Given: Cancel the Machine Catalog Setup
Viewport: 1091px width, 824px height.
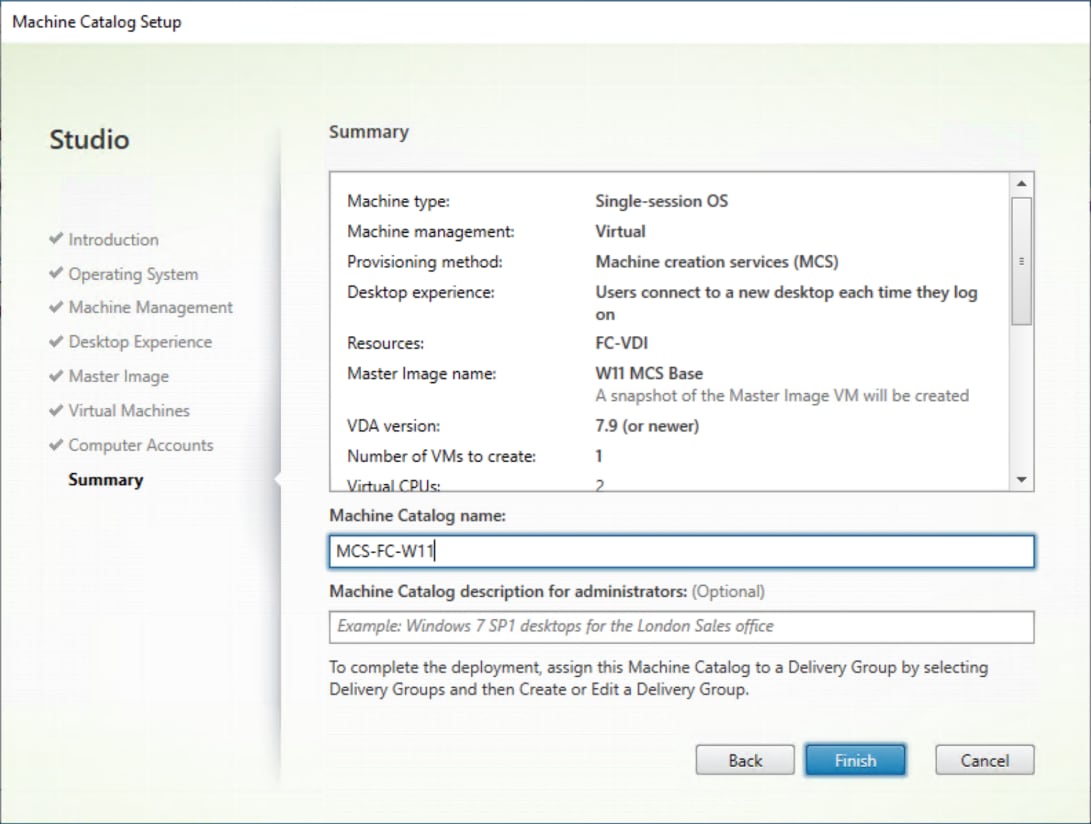Looking at the screenshot, I should tap(985, 760).
